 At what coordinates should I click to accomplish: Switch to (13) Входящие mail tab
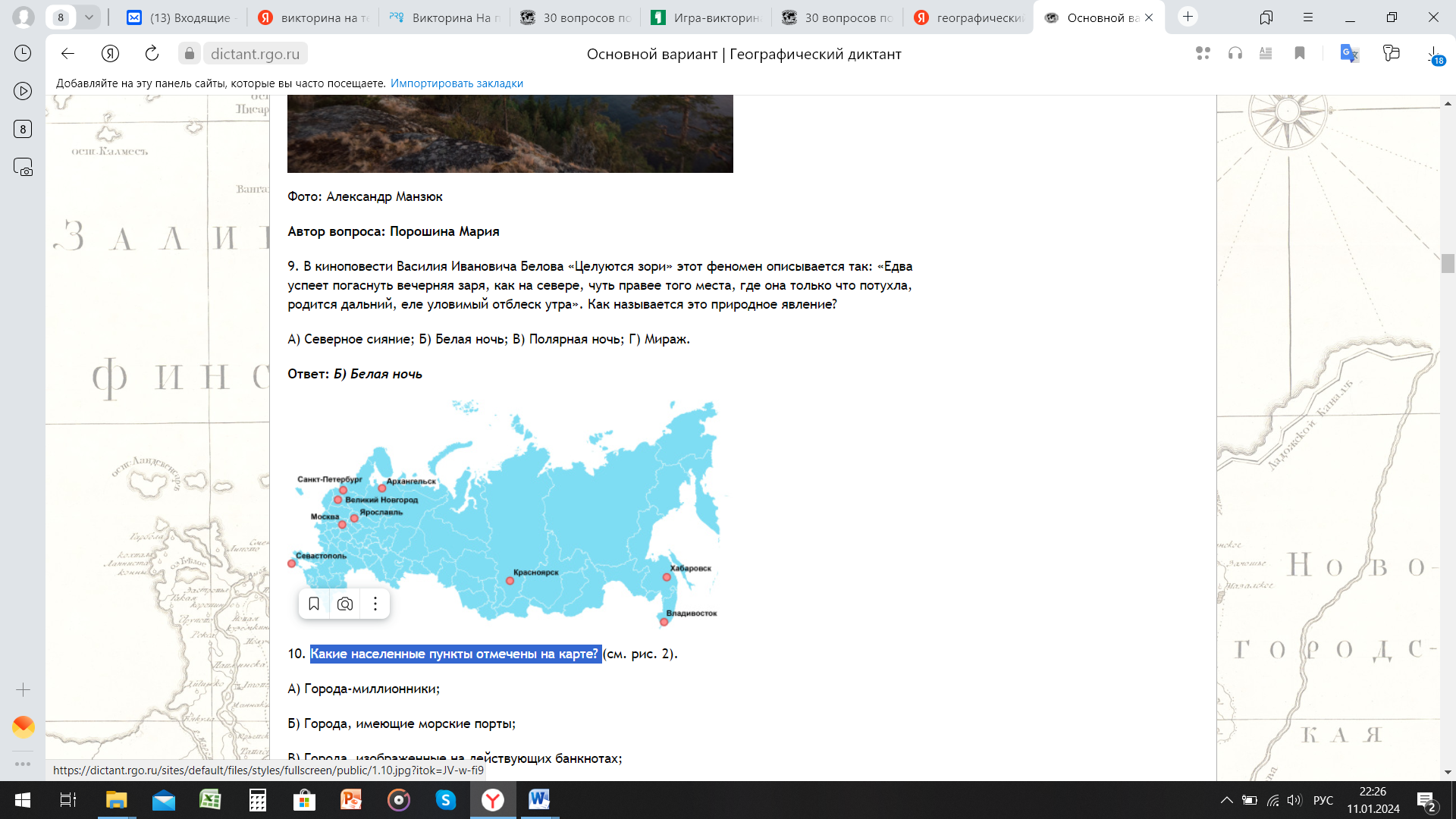pyautogui.click(x=182, y=17)
